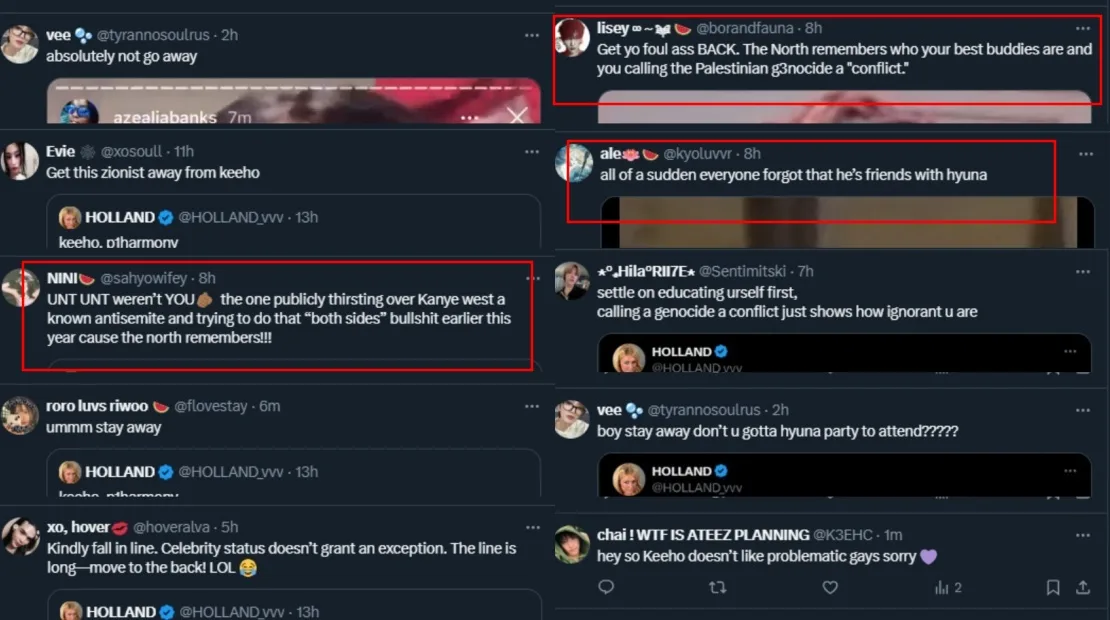Like chai's tweet with the heart
Image resolution: width=1110 pixels, height=620 pixels.
(830, 588)
